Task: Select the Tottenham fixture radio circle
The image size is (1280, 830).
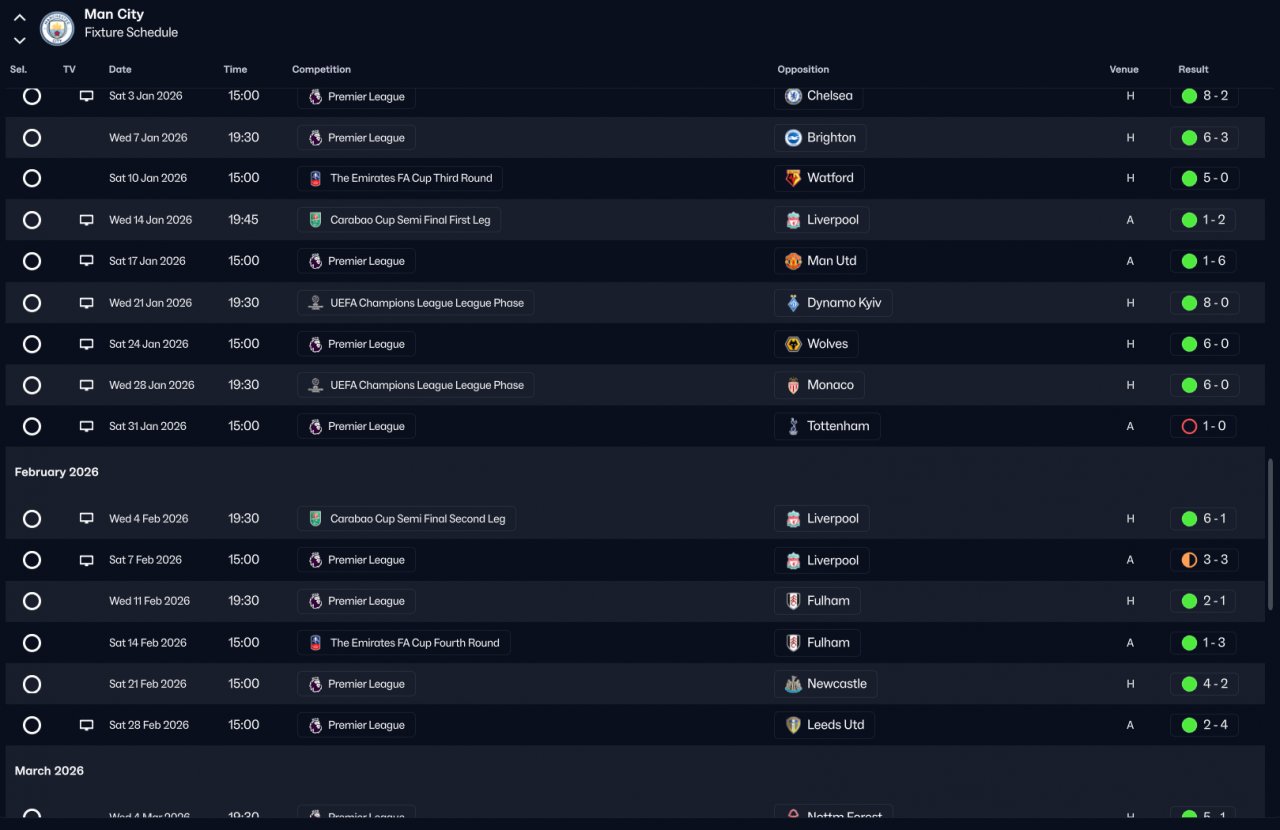Action: (x=32, y=426)
